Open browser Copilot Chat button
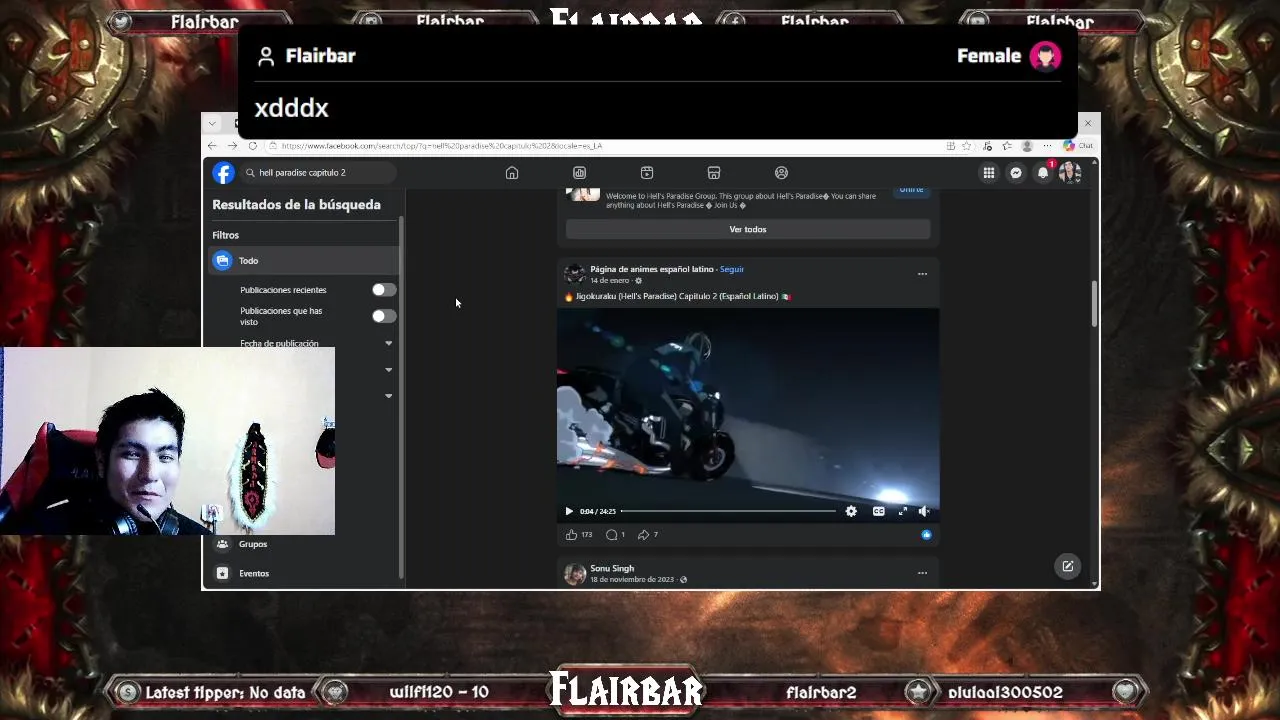Screen dimensions: 1280x720 click(x=1078, y=146)
